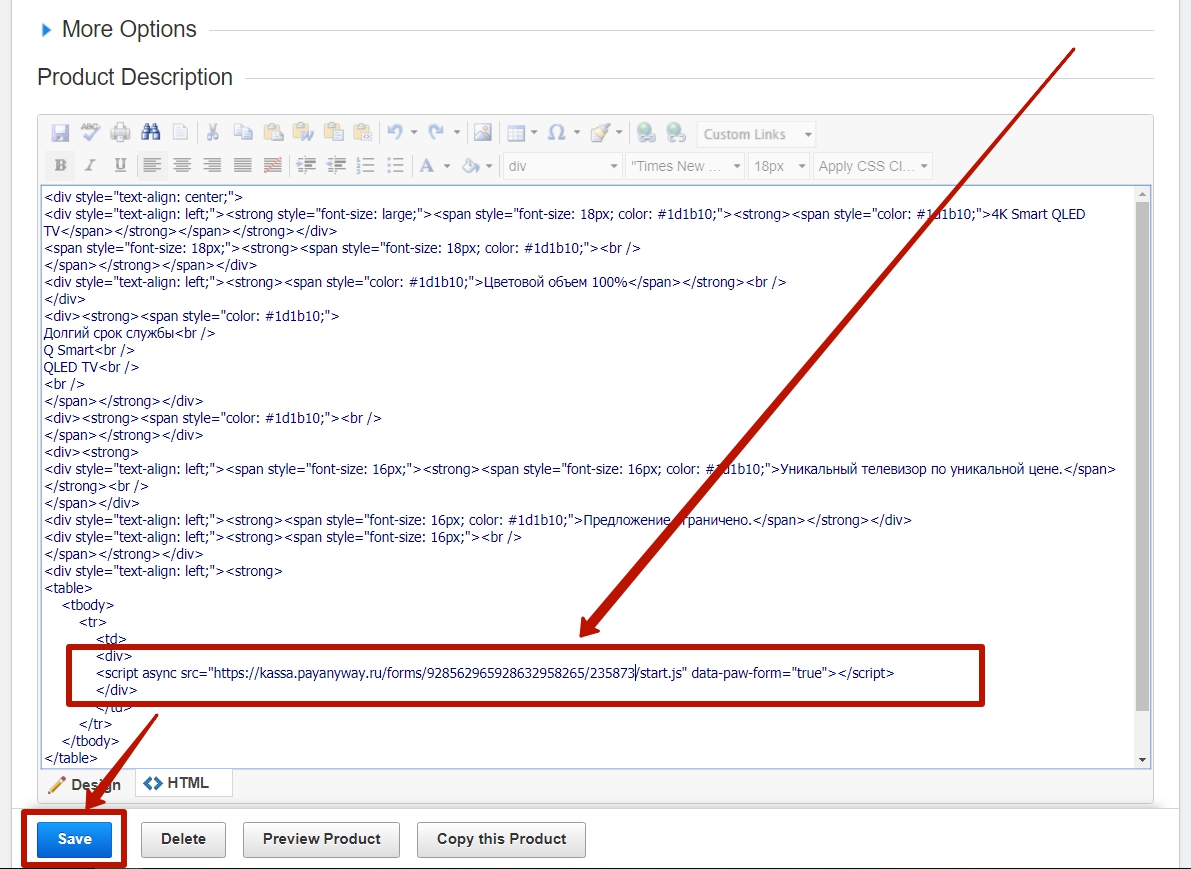This screenshot has width=1191, height=869.
Task: Click the Copy this Product button
Action: [x=501, y=839]
